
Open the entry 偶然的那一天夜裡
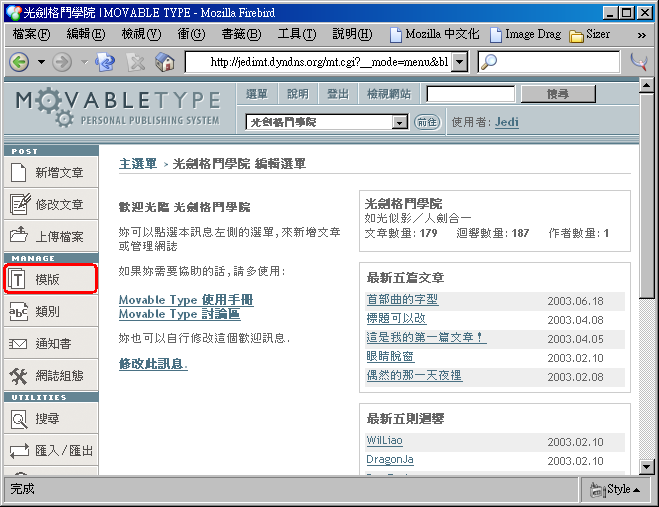pos(414,375)
